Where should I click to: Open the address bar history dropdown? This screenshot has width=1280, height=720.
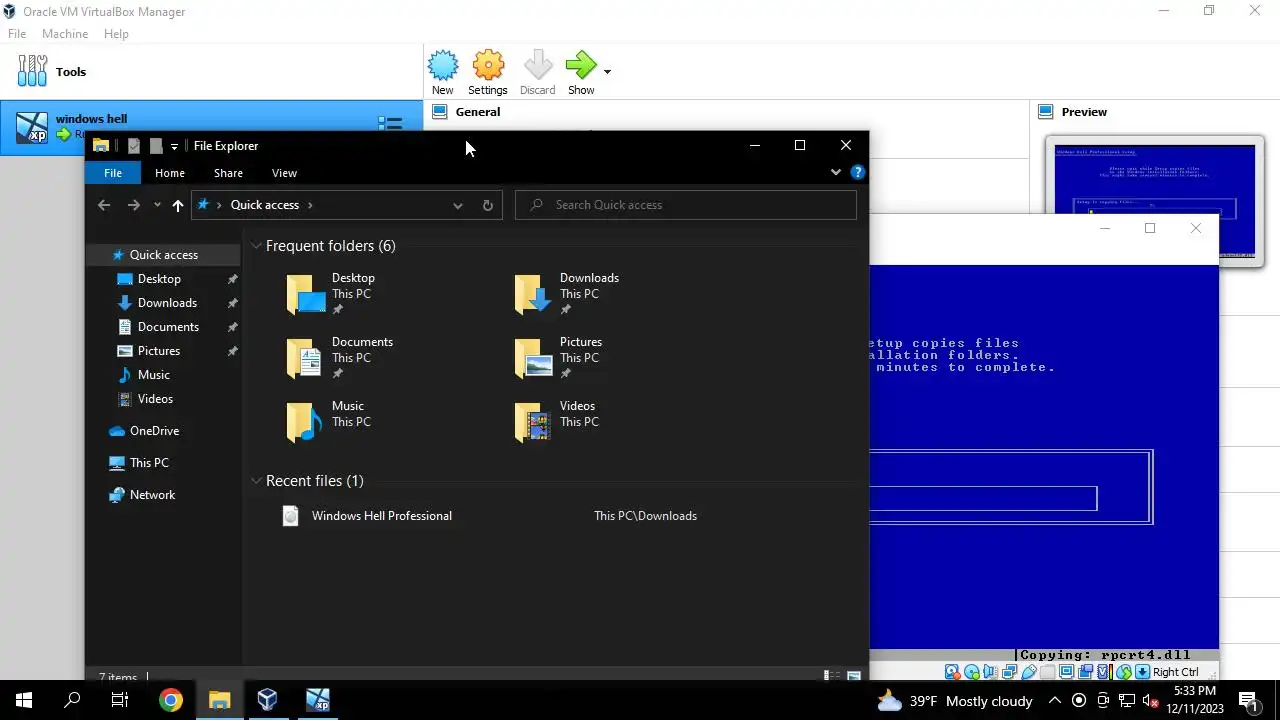457,205
